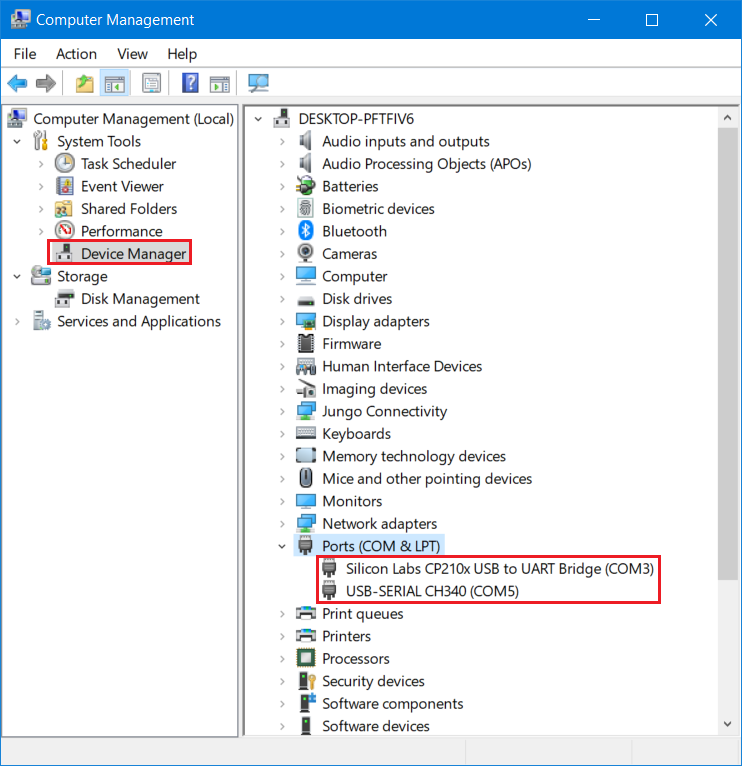Open the Action menu
Screen dimensions: 742x766
(x=76, y=54)
